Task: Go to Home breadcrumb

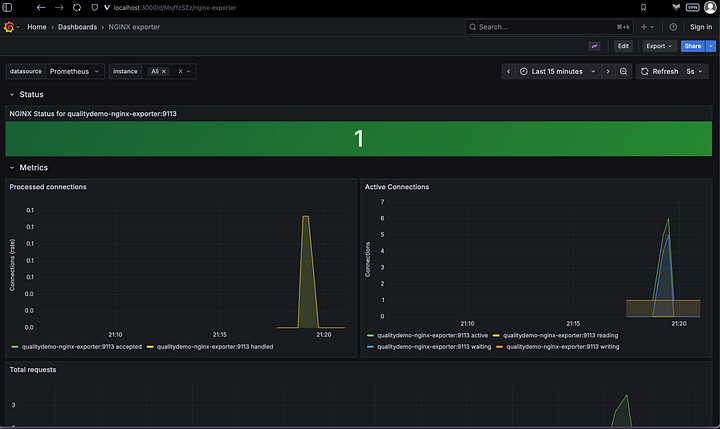Action: click(37, 27)
